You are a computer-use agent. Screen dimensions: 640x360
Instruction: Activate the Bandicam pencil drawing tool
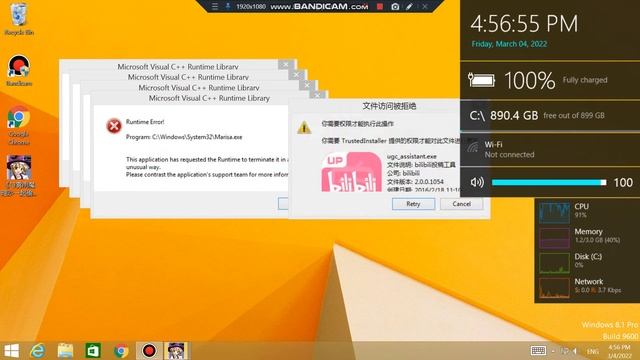pyautogui.click(x=409, y=7)
